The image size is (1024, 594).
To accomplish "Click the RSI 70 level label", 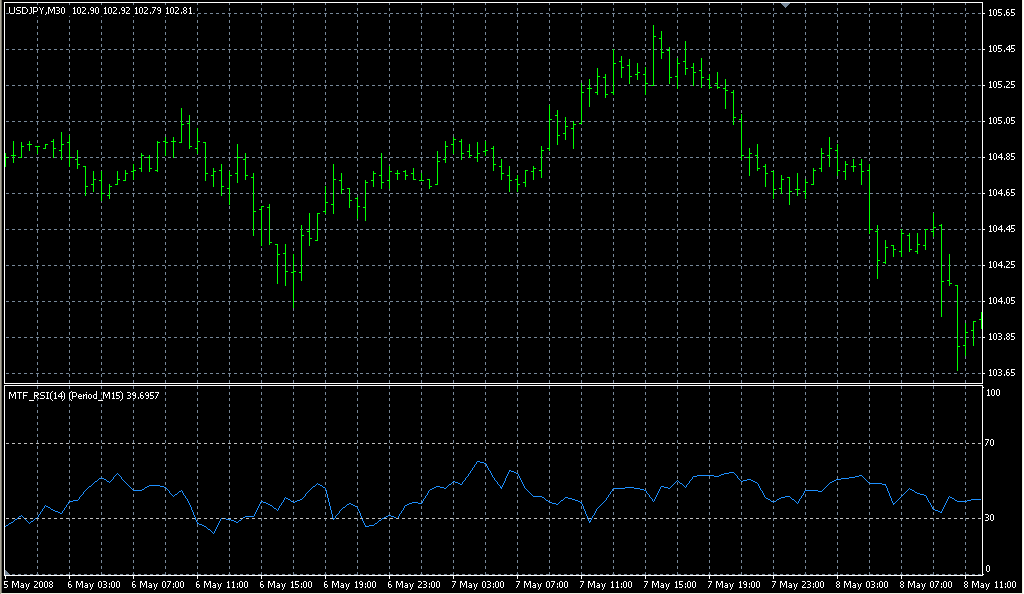I will (x=992, y=441).
